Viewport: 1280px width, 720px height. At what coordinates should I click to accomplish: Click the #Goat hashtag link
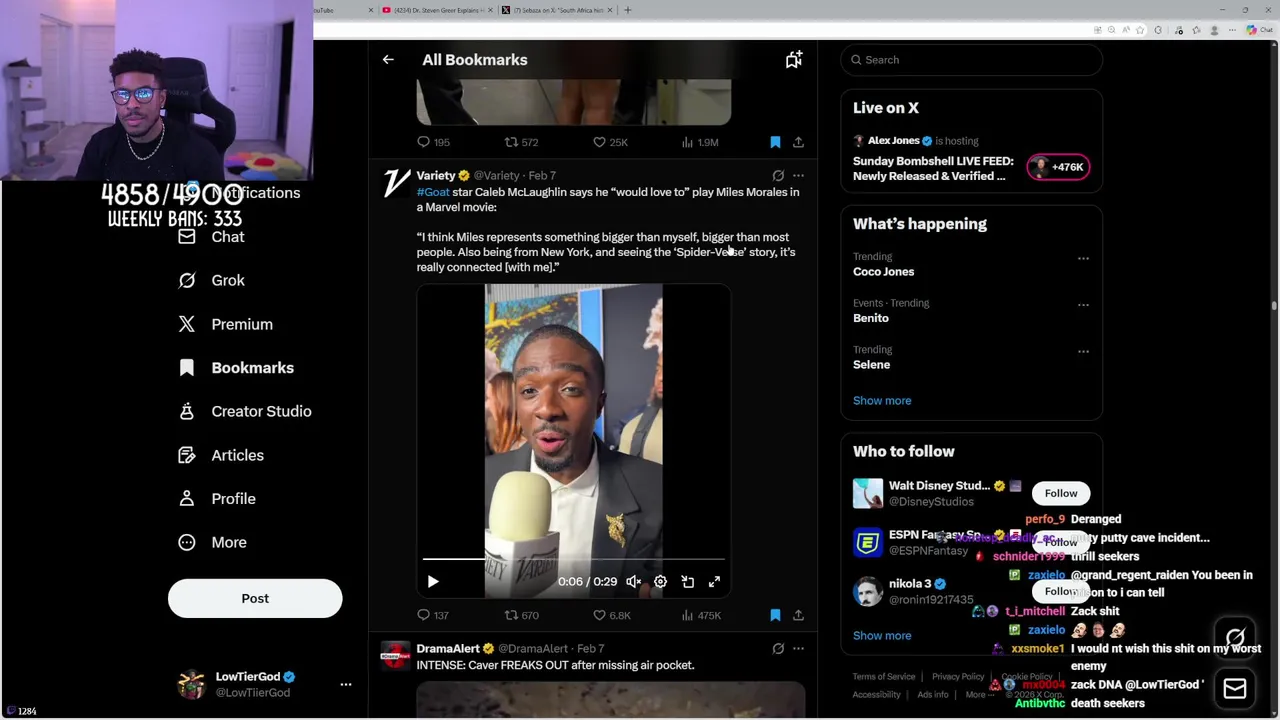pos(433,192)
